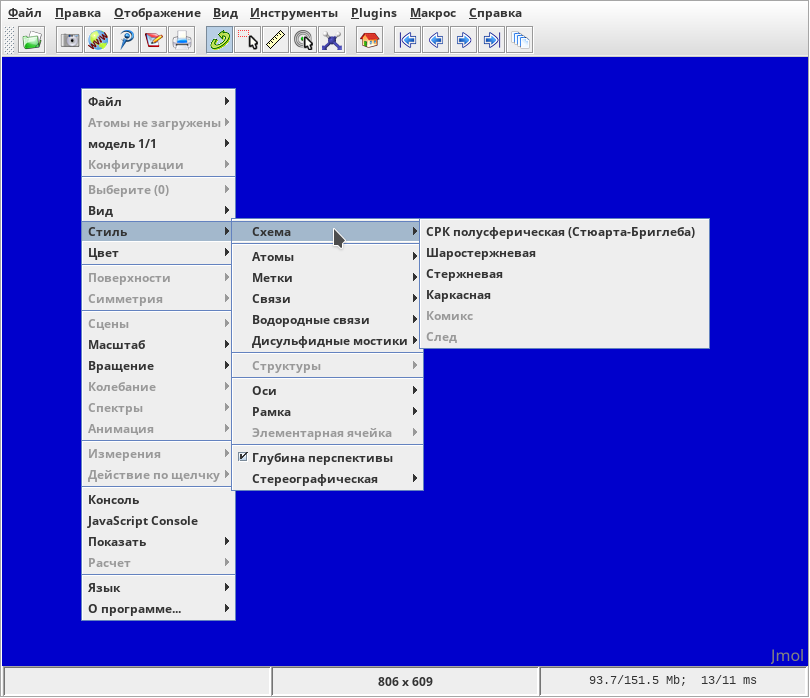The width and height of the screenshot is (810, 698).
Task: Expand the Стереографическая submenu
Action: (x=328, y=479)
